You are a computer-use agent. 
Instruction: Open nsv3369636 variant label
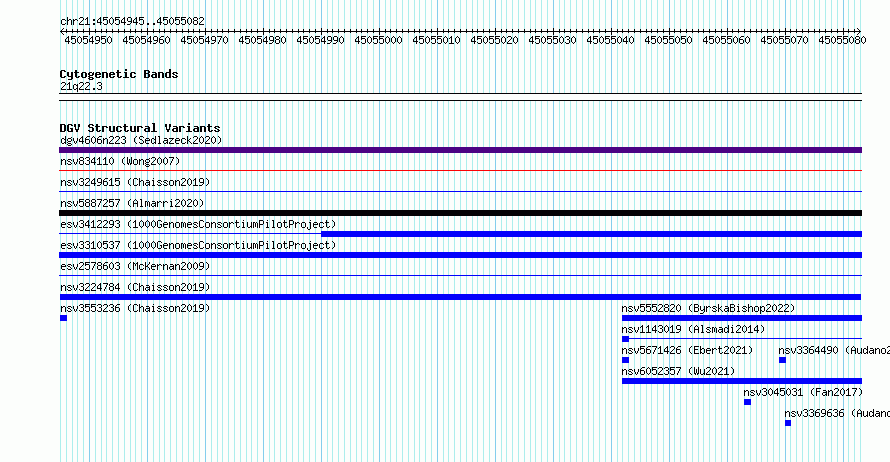click(x=837, y=413)
